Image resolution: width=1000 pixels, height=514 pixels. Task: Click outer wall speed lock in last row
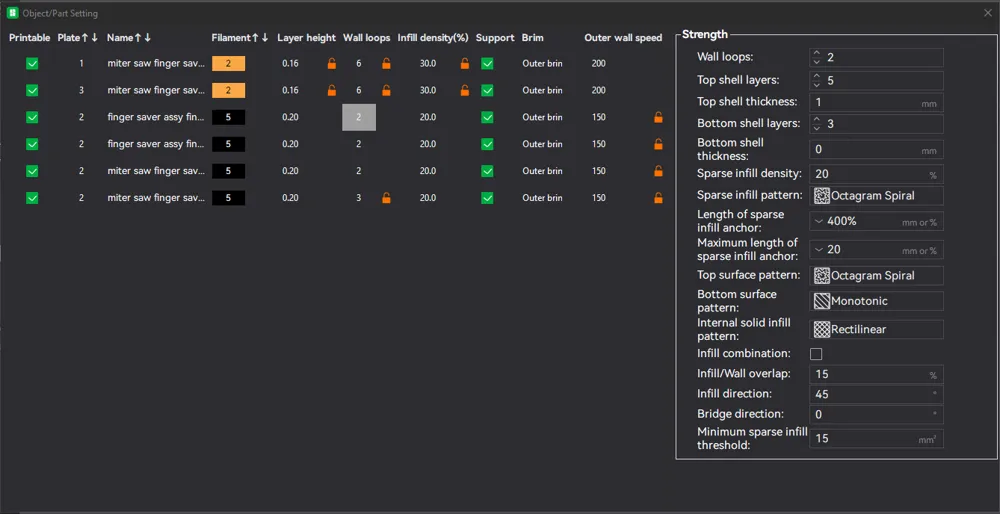658,198
